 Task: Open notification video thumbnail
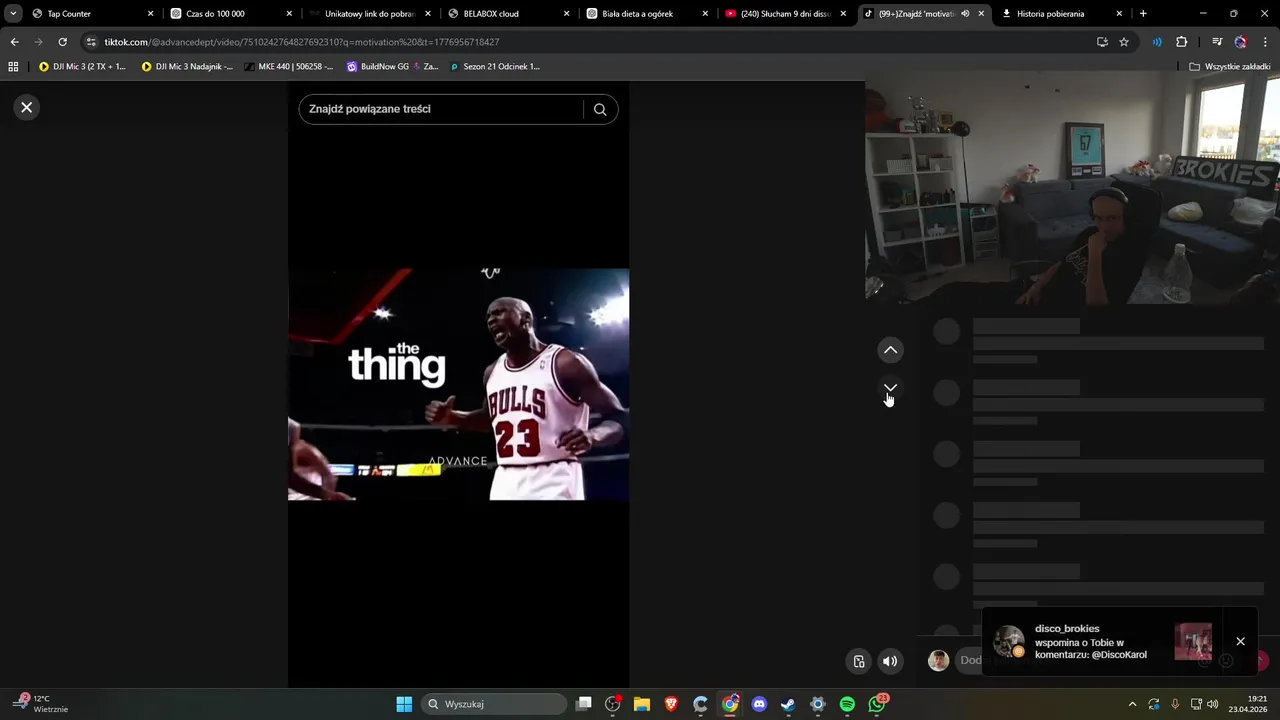coord(1193,641)
